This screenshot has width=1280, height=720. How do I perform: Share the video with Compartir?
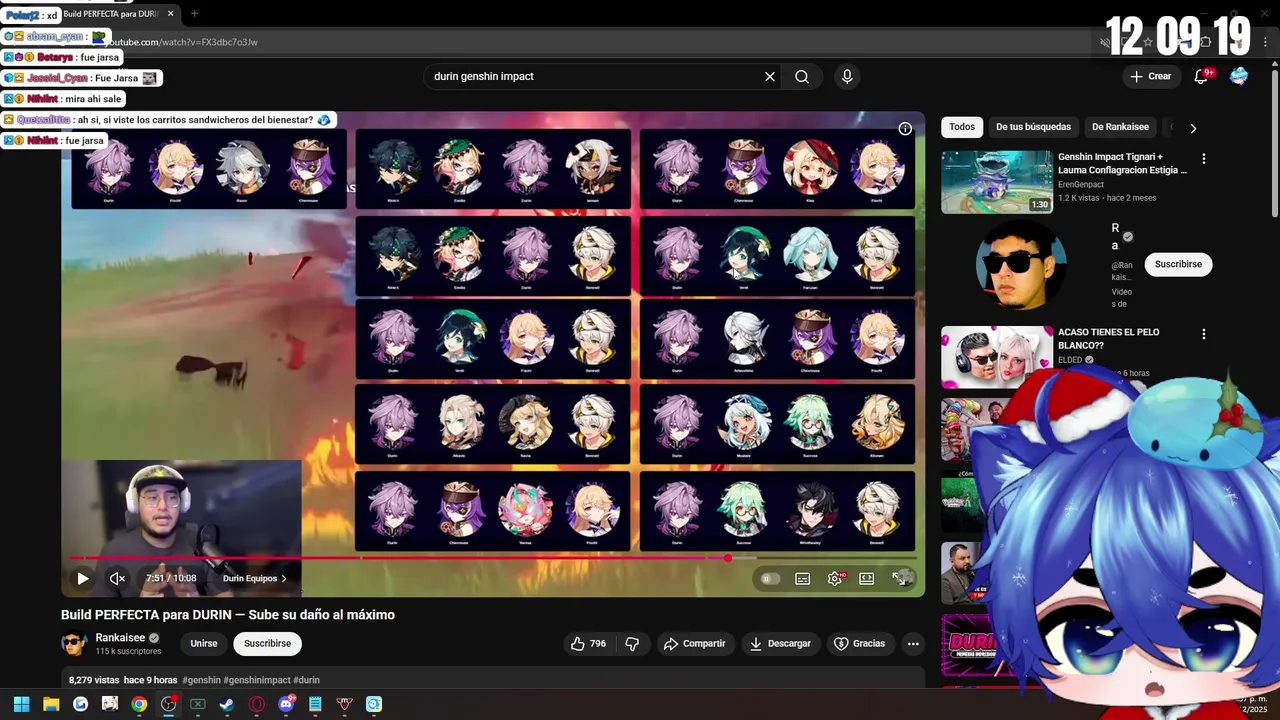pos(695,643)
